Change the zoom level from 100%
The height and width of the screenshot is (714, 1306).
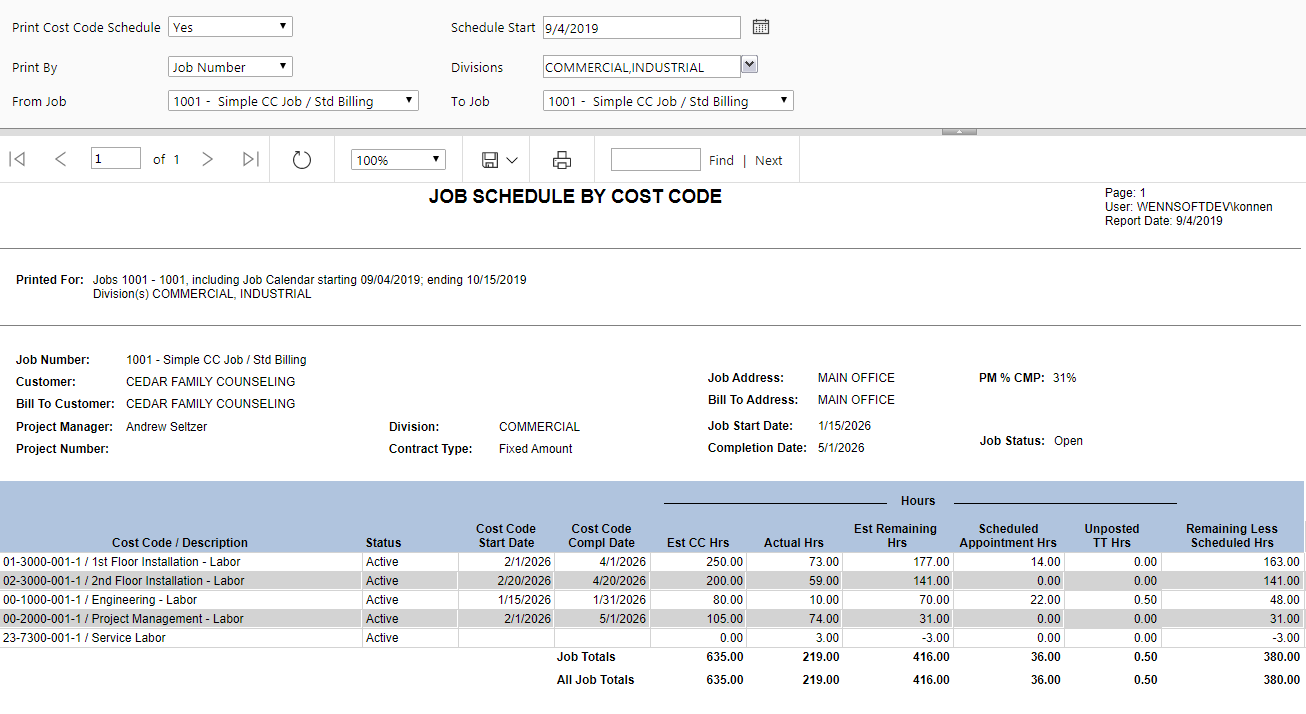[x=398, y=160]
